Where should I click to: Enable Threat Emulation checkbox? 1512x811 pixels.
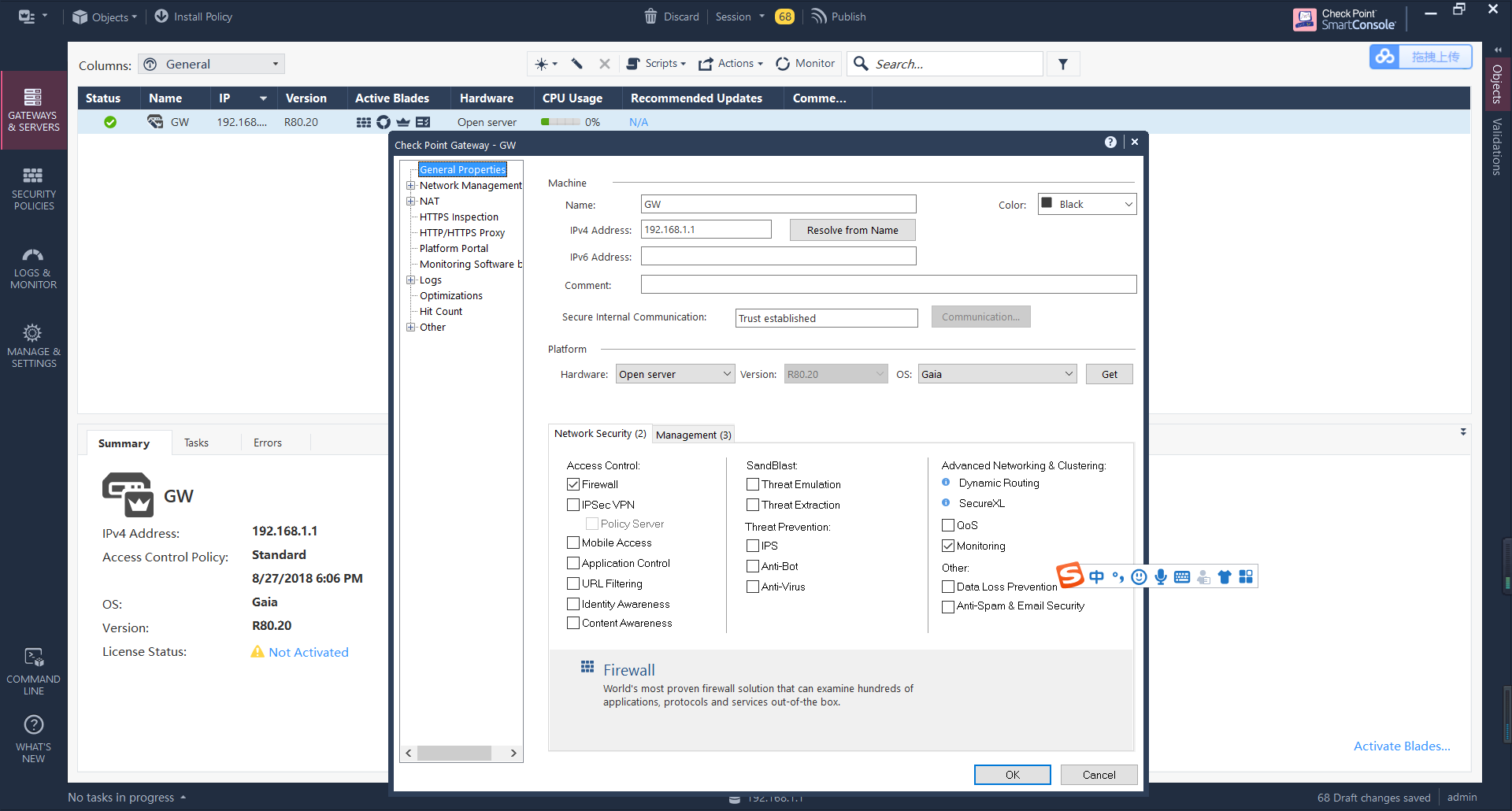[753, 484]
